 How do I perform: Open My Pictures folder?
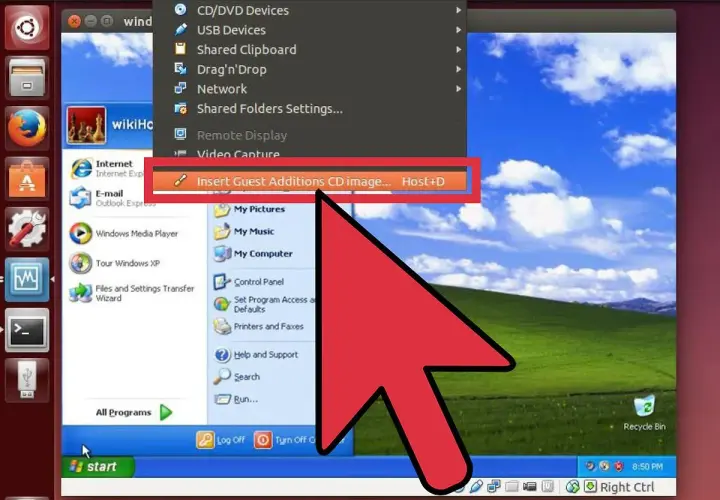(x=249, y=209)
